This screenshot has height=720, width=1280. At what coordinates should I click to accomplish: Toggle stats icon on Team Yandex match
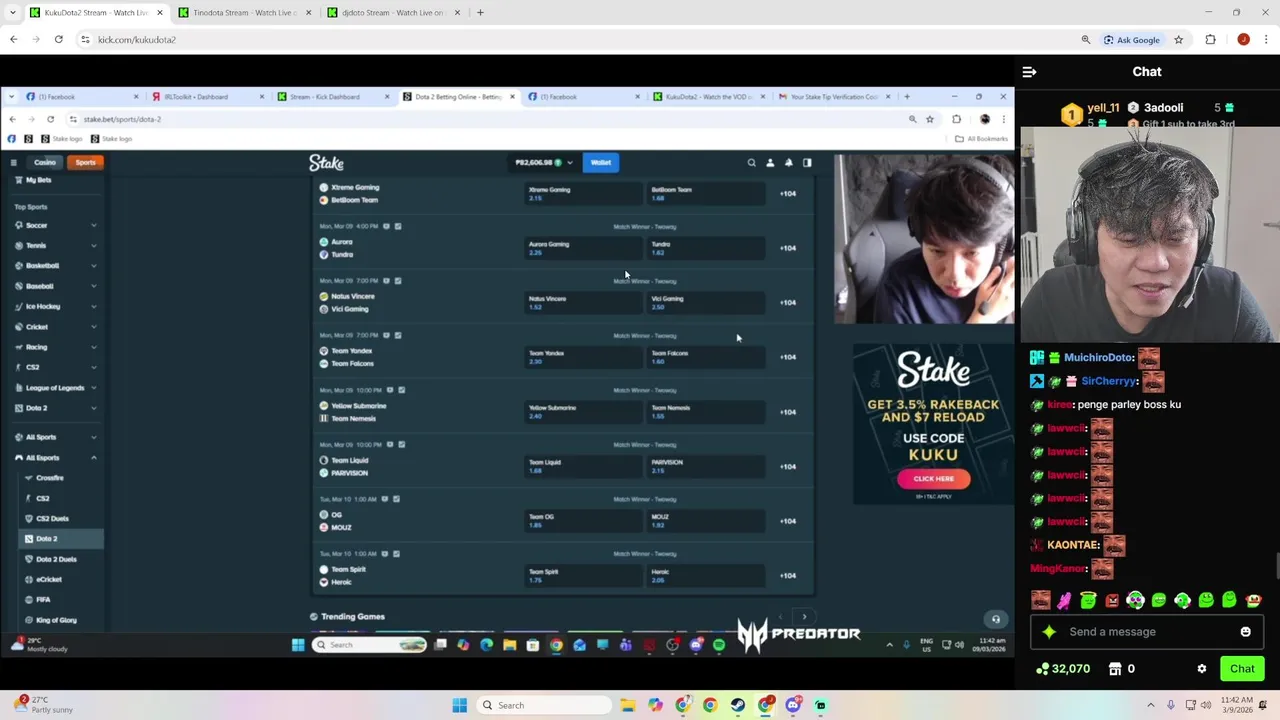click(398, 335)
